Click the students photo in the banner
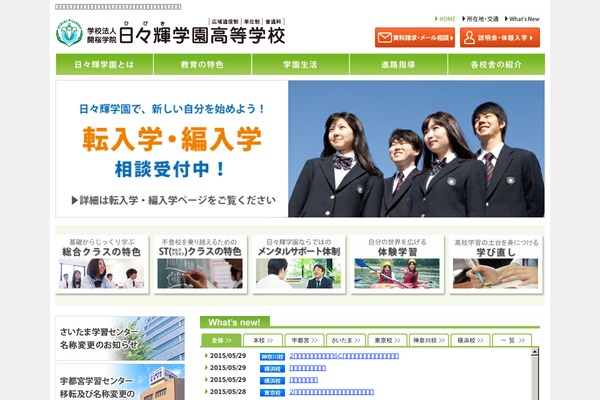Screen dimensions: 600x400 click(x=416, y=149)
